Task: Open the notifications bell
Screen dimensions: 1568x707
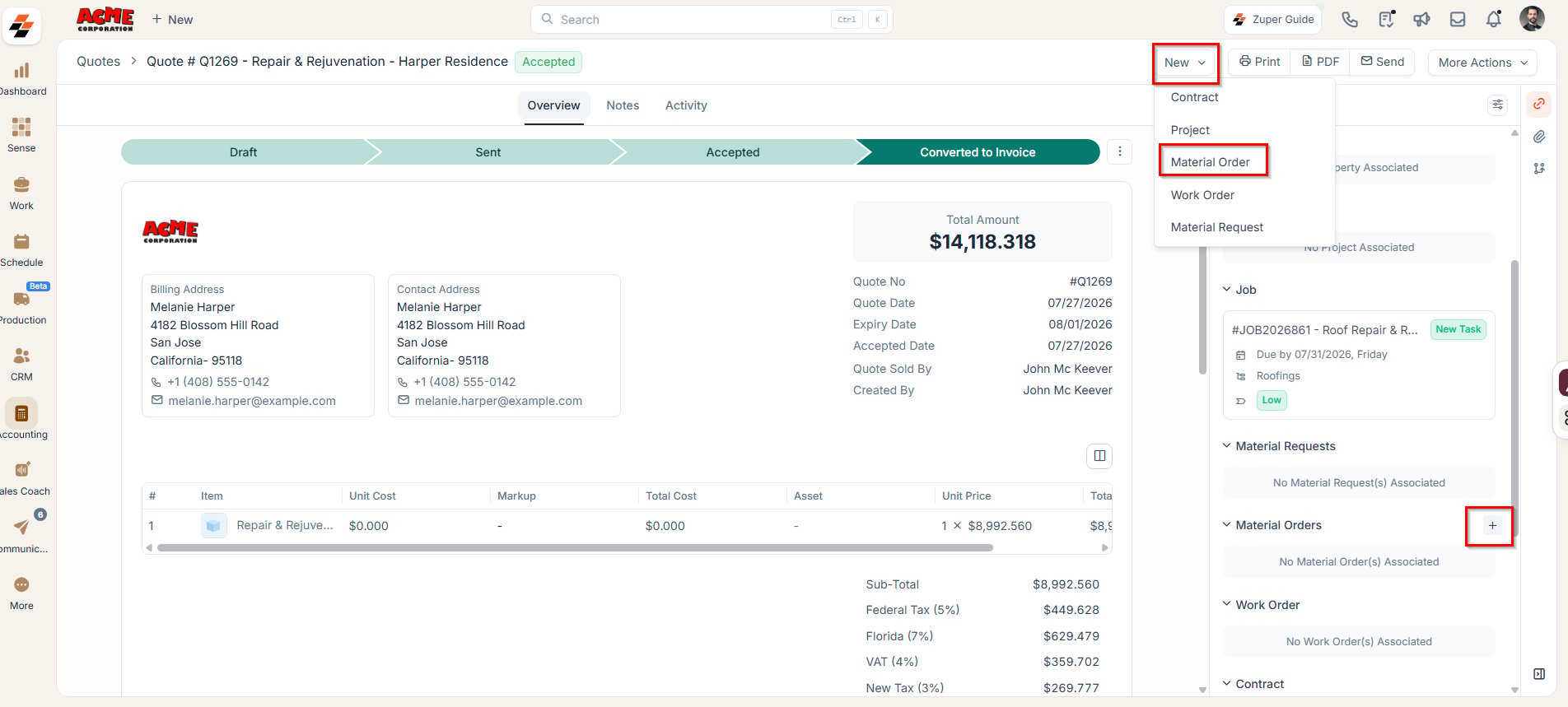Action: pyautogui.click(x=1493, y=20)
